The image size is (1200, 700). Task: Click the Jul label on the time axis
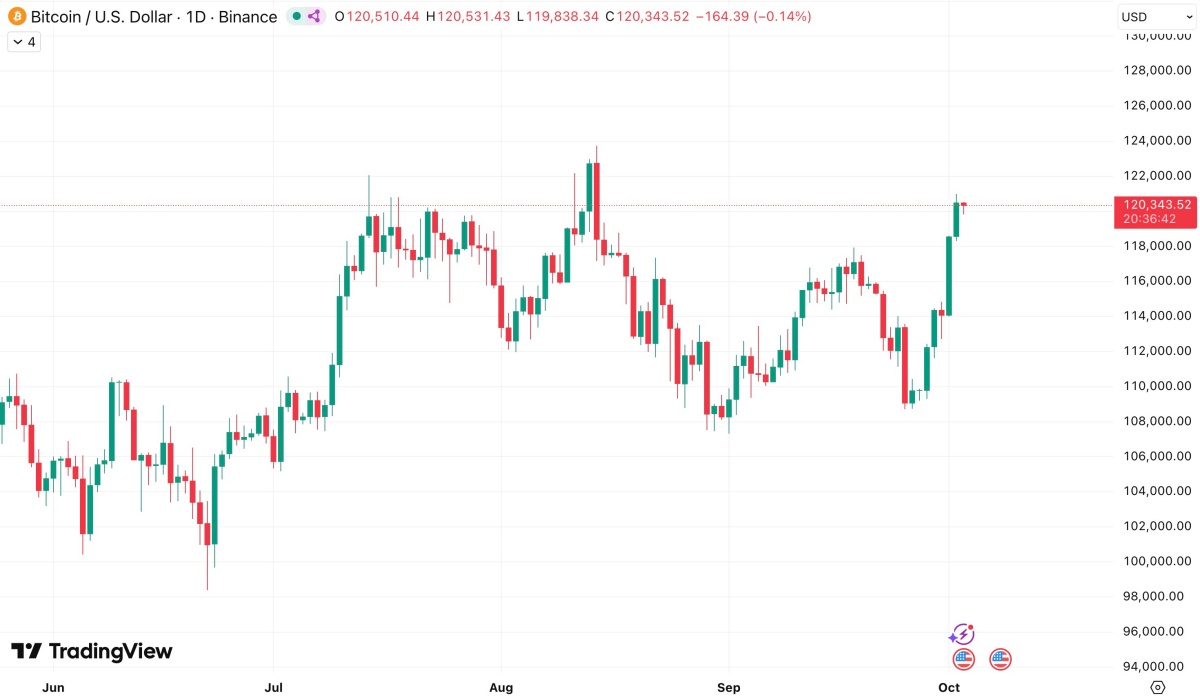click(273, 688)
